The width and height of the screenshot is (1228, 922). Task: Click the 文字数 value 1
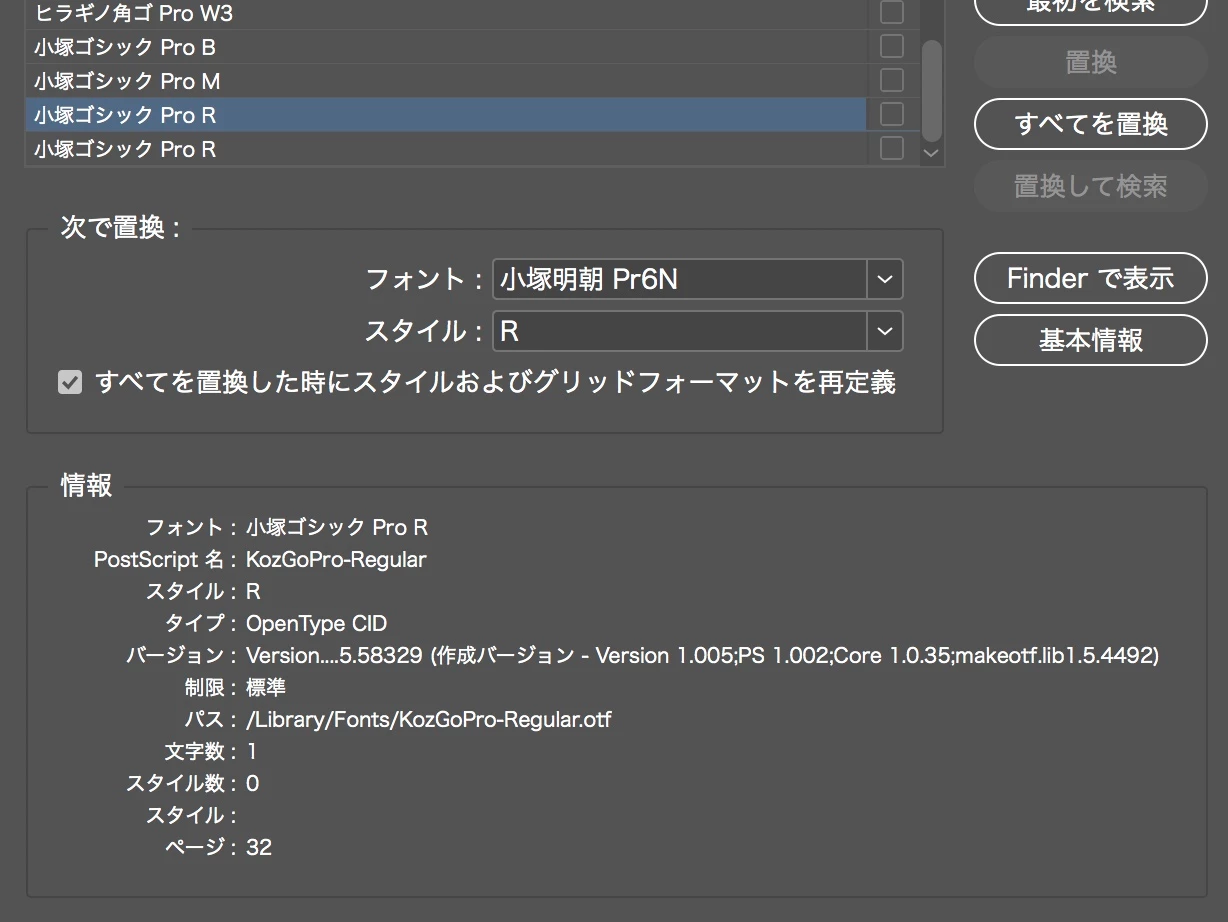pyautogui.click(x=252, y=751)
